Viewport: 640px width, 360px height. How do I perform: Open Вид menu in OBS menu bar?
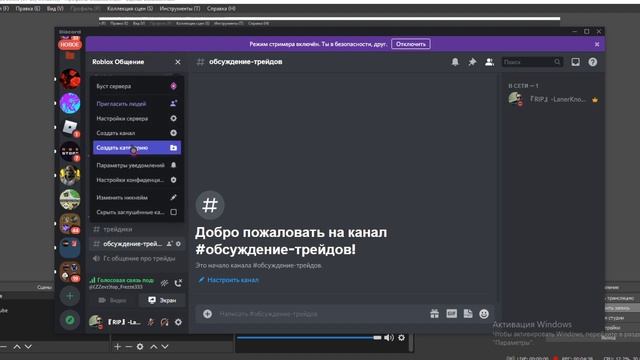[55, 9]
